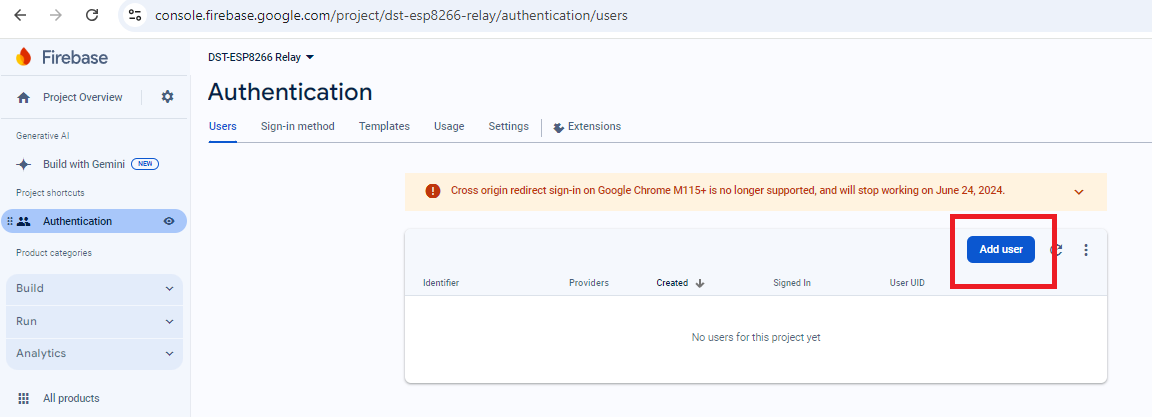
Task: Open the DST-ESP8266 Relay project dropdown
Action: pyautogui.click(x=261, y=57)
